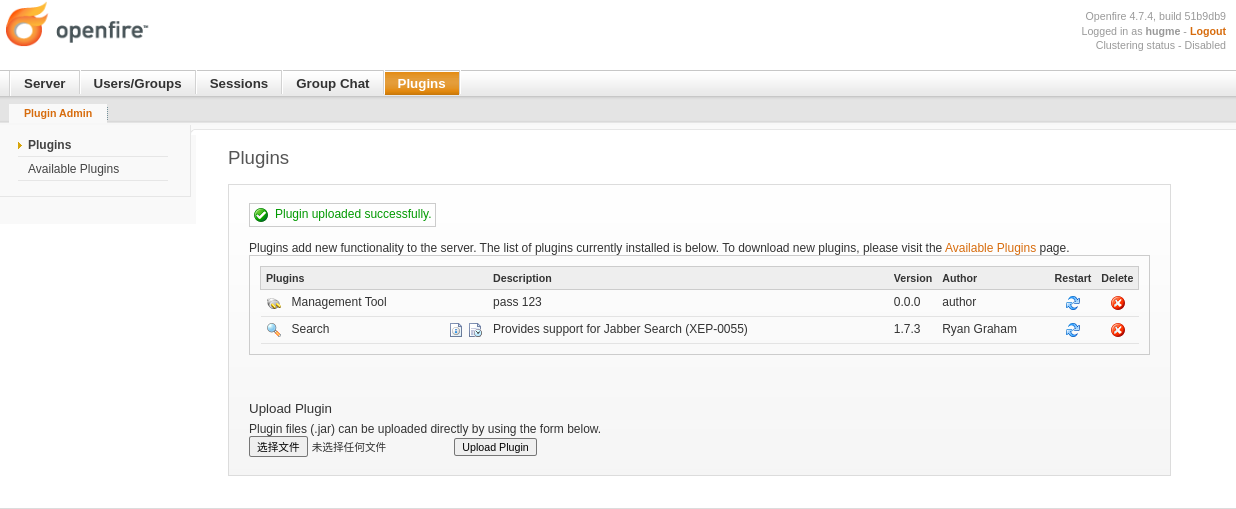Click the choose file button
1236x509 pixels.
pos(278,447)
